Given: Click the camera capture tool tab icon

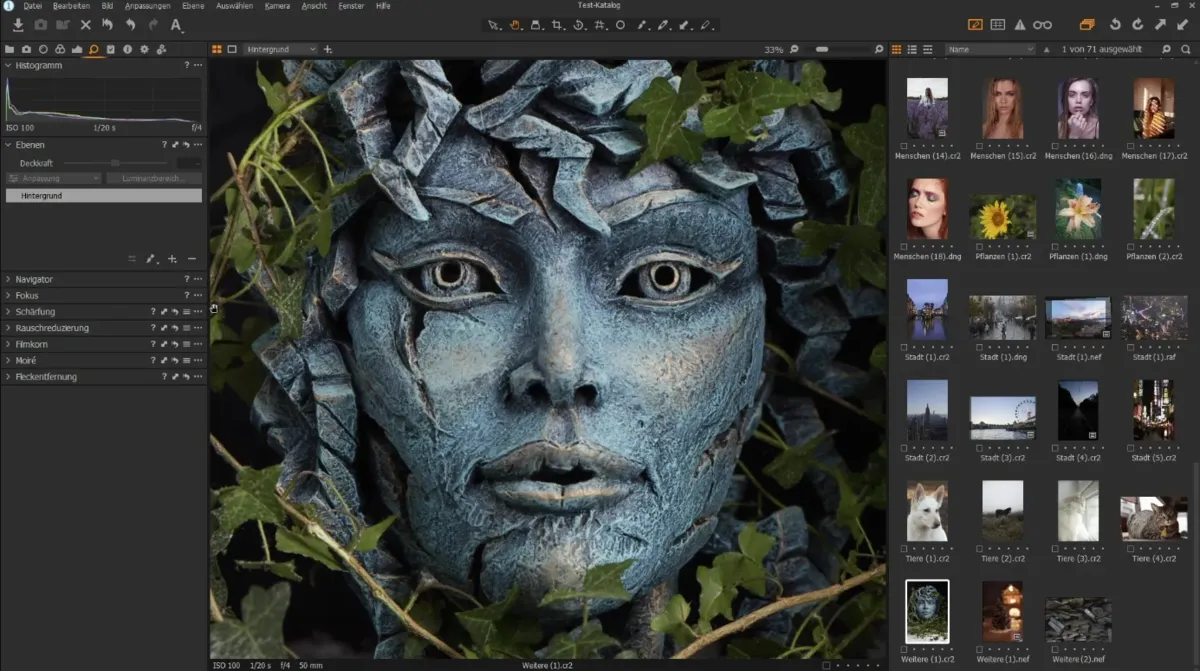Looking at the screenshot, I should pos(26,48).
